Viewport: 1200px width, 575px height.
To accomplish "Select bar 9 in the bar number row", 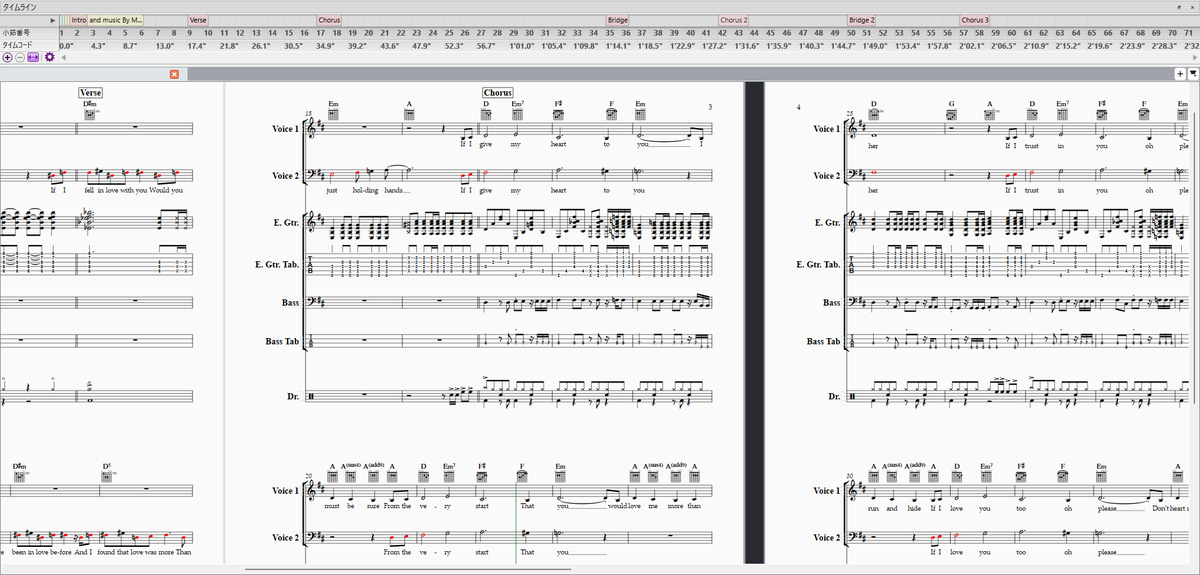I will point(189,33).
